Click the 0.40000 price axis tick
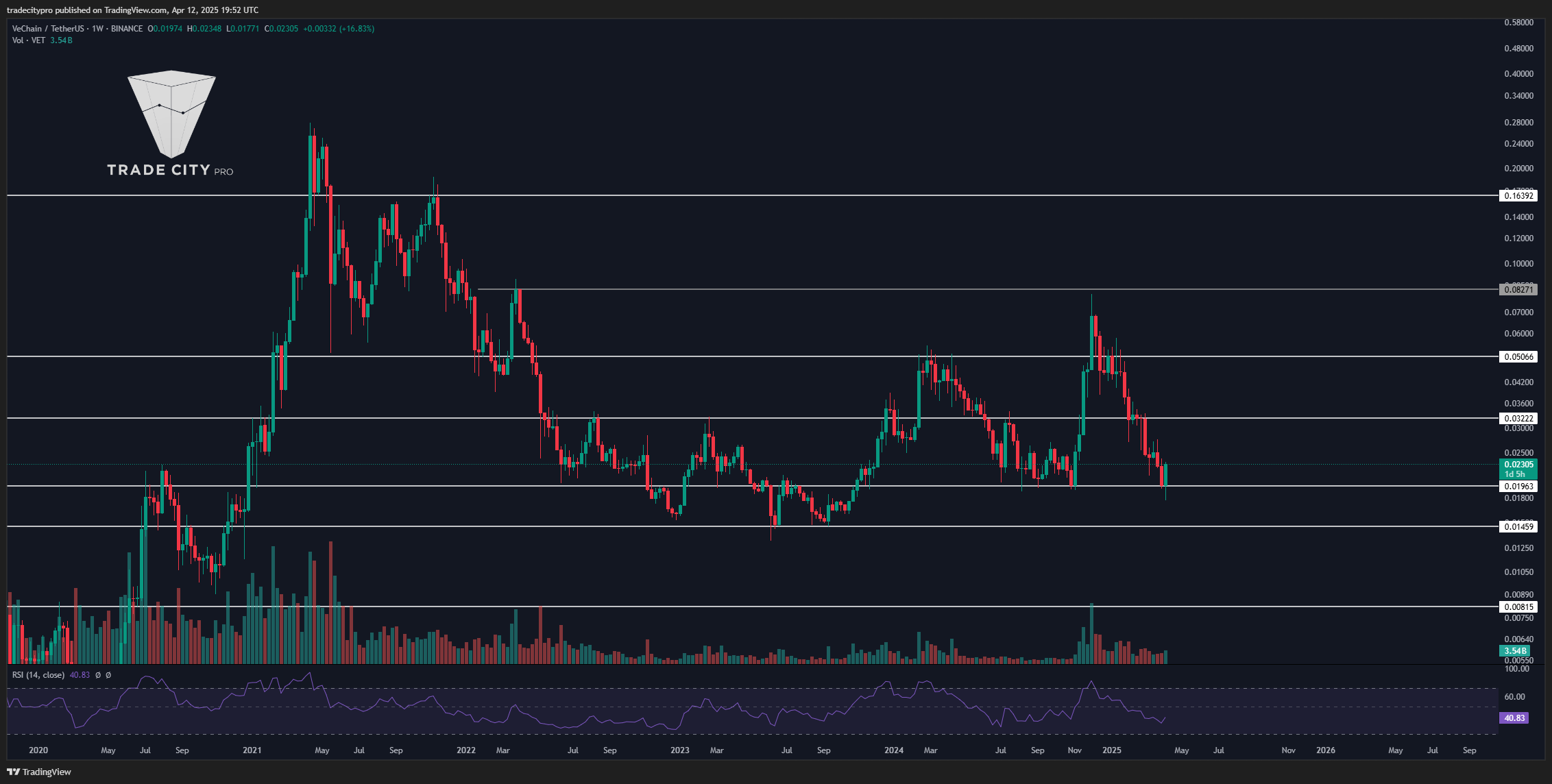1552x784 pixels. (x=1518, y=74)
